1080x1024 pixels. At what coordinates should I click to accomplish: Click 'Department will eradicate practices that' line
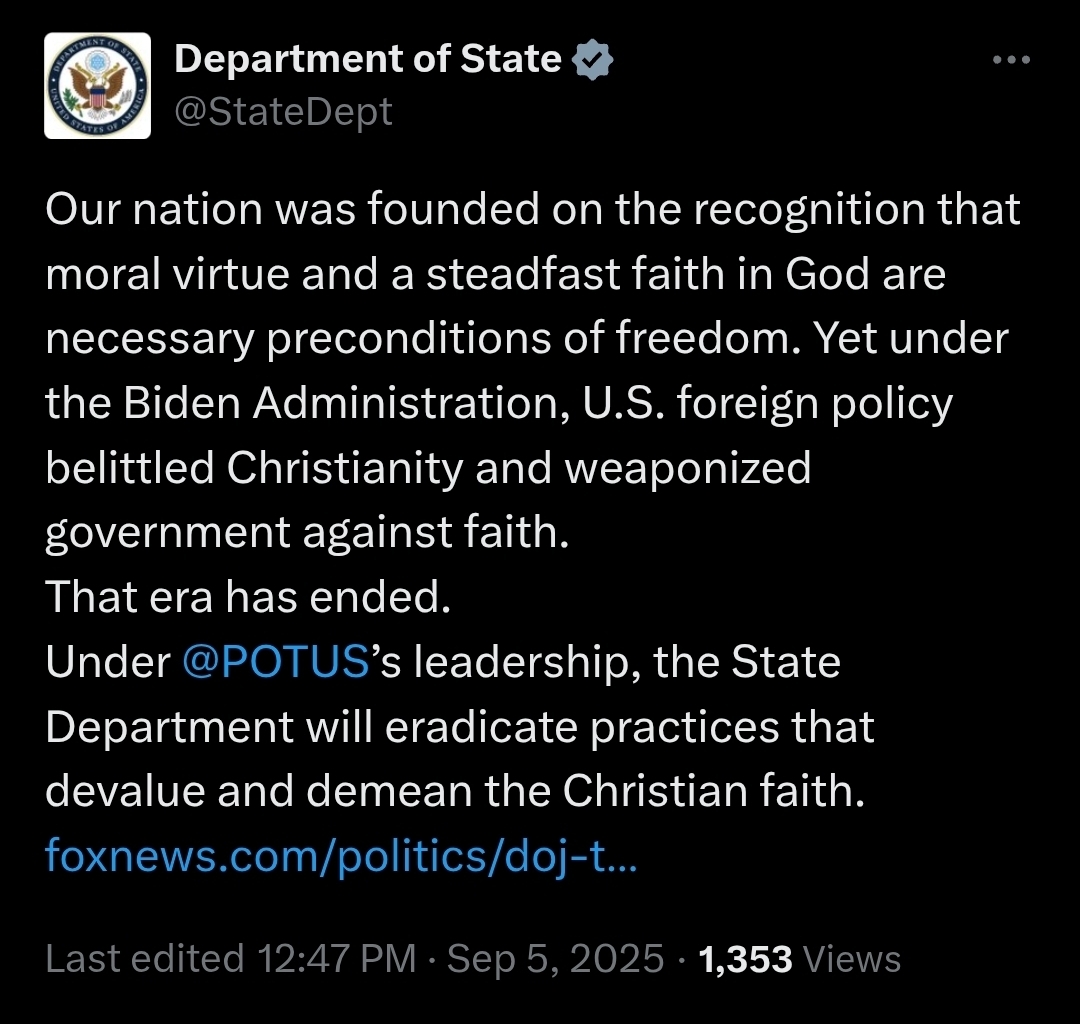point(460,727)
